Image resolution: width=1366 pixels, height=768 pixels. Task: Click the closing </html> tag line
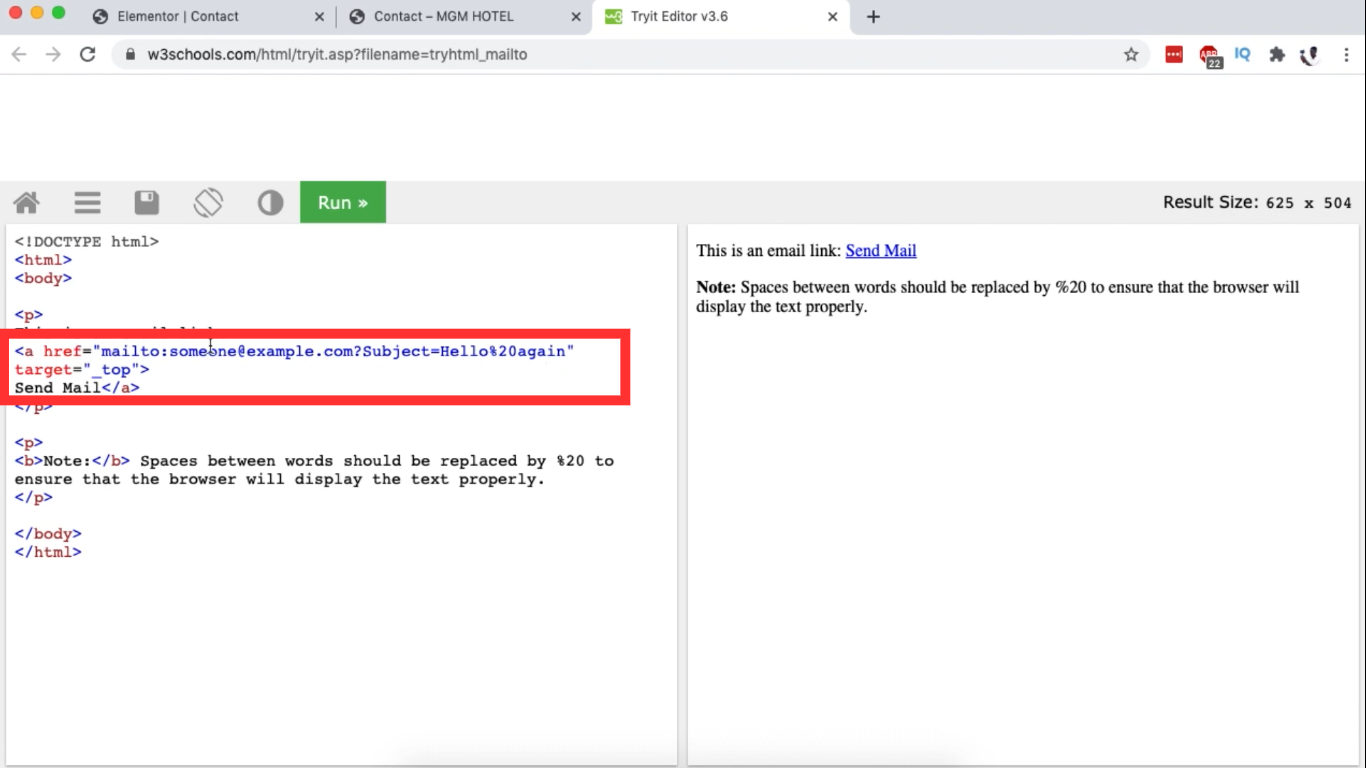(x=48, y=552)
